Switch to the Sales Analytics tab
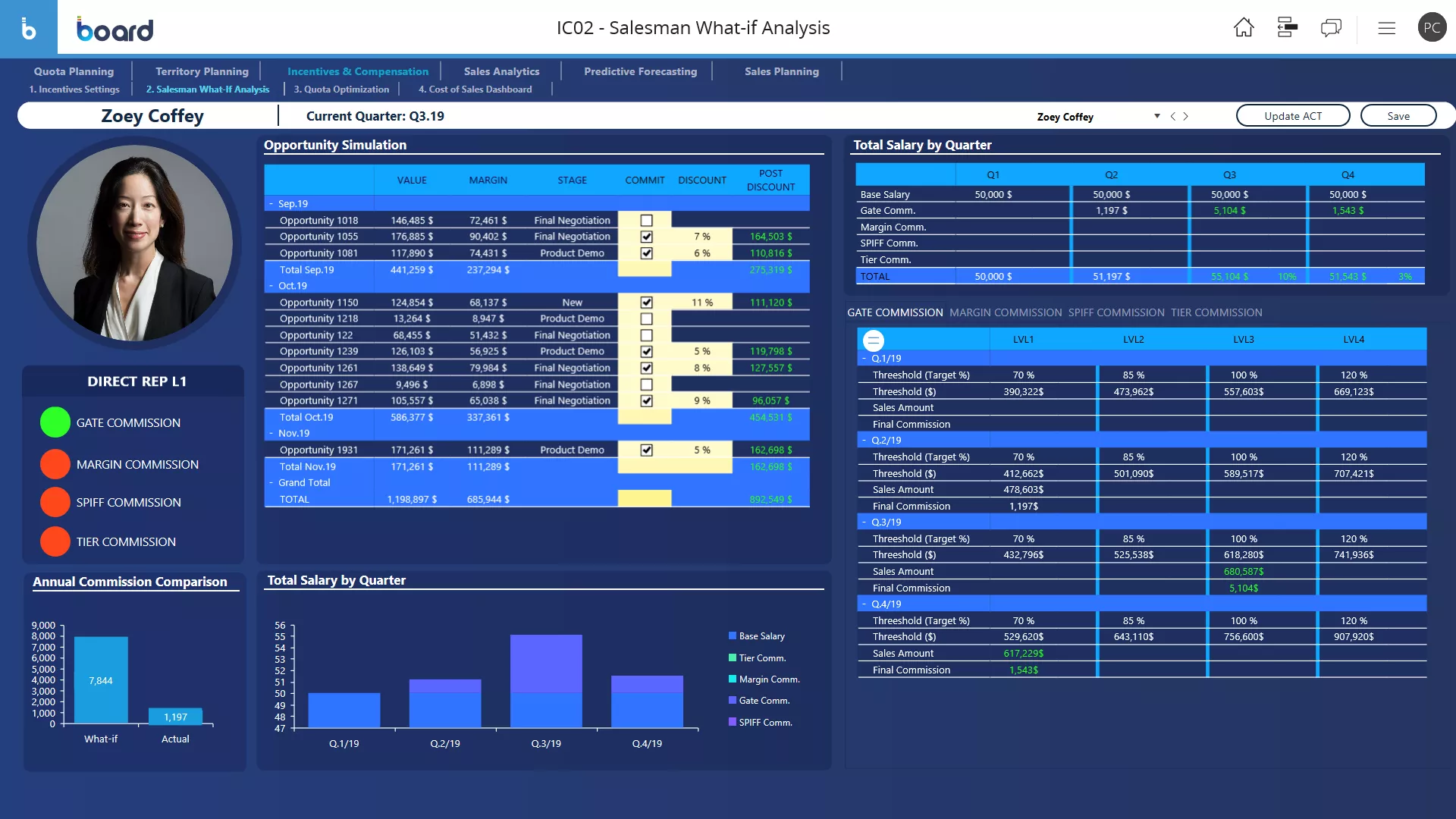Image resolution: width=1456 pixels, height=819 pixels. tap(501, 70)
